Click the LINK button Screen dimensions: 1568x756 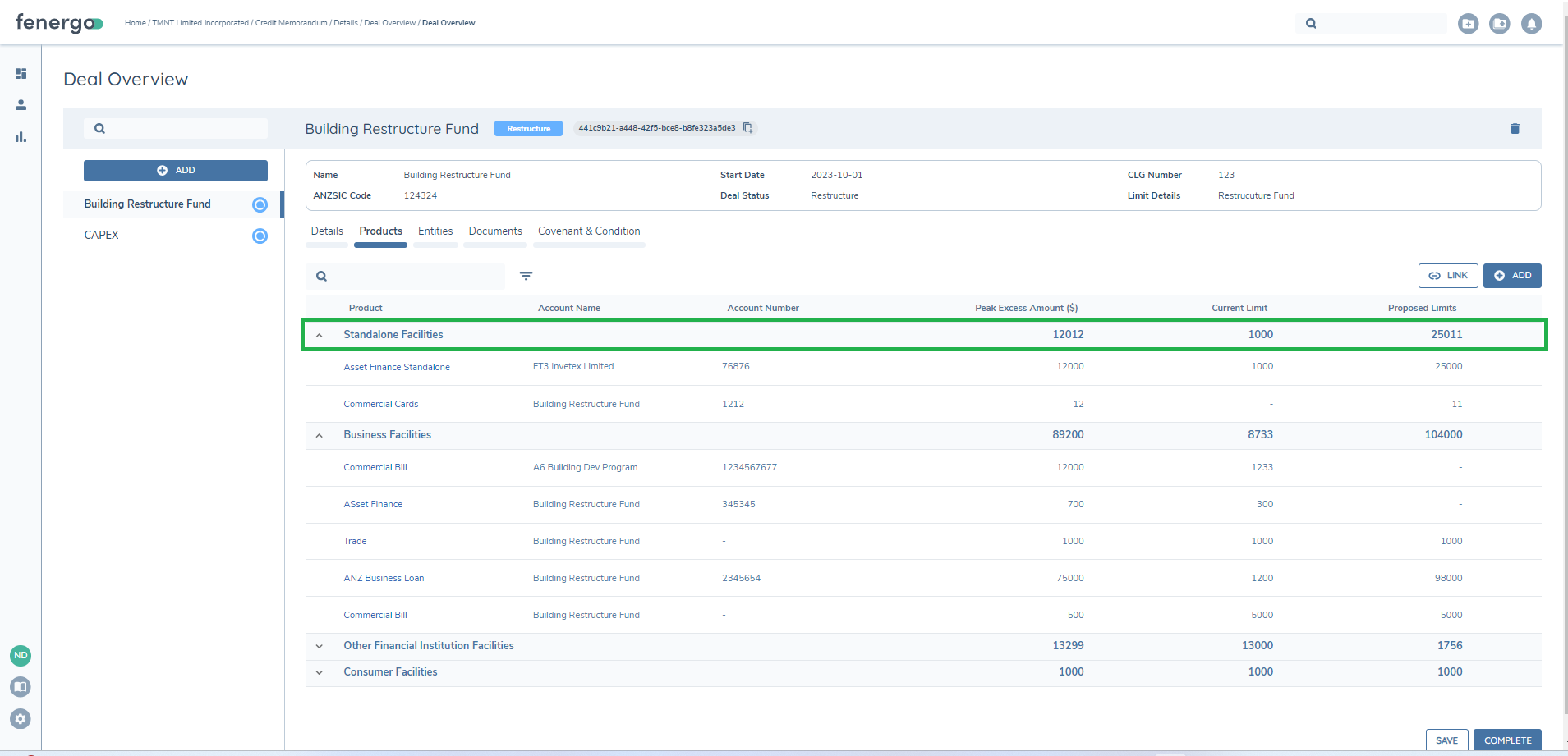pyautogui.click(x=1447, y=276)
